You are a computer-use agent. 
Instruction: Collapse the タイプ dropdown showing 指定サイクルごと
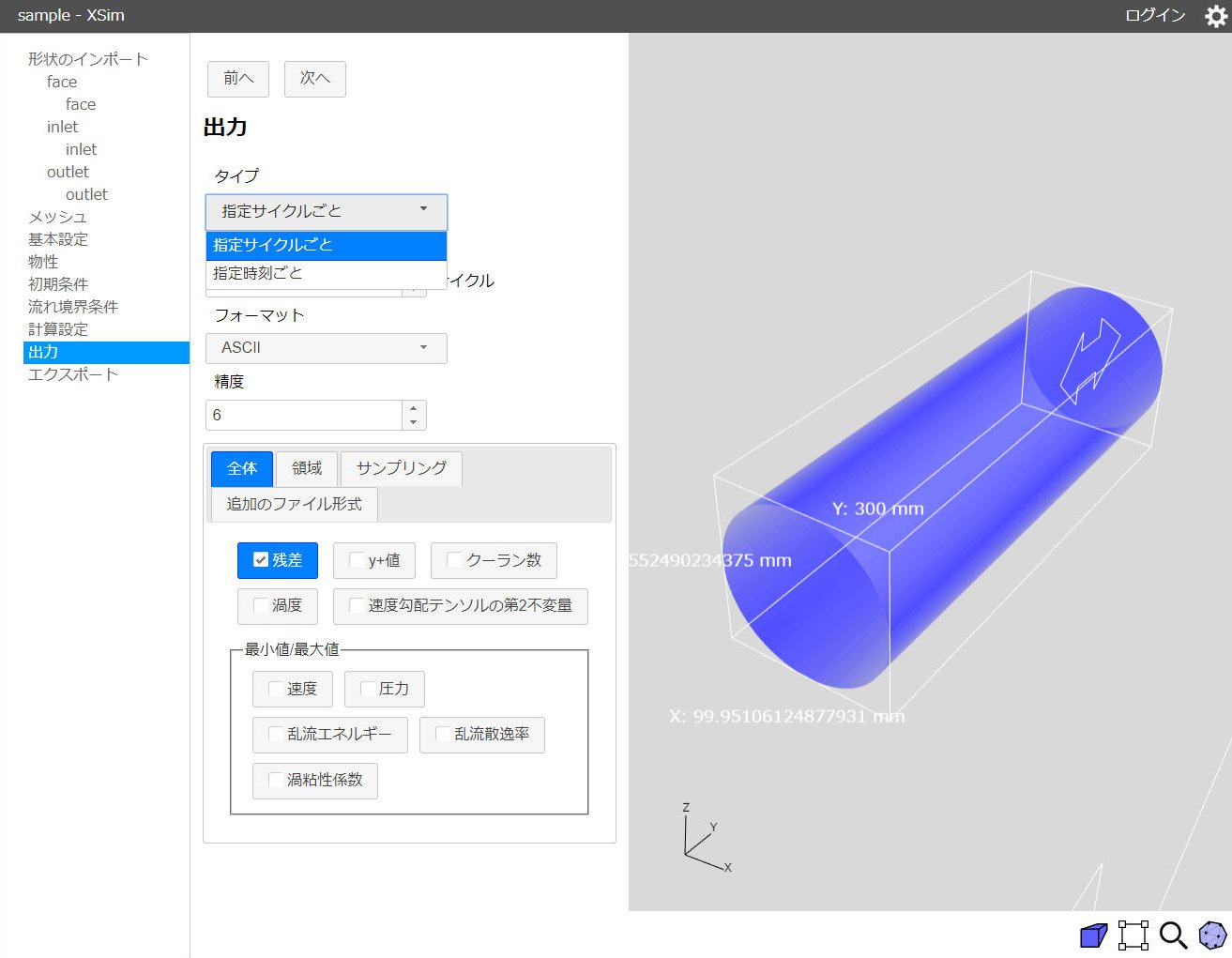click(326, 211)
